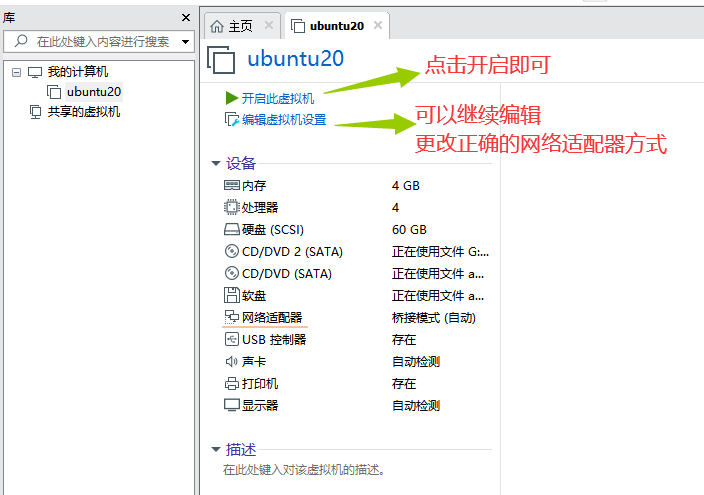Click the 网络适配器 device label
704x495 pixels.
tap(272, 318)
